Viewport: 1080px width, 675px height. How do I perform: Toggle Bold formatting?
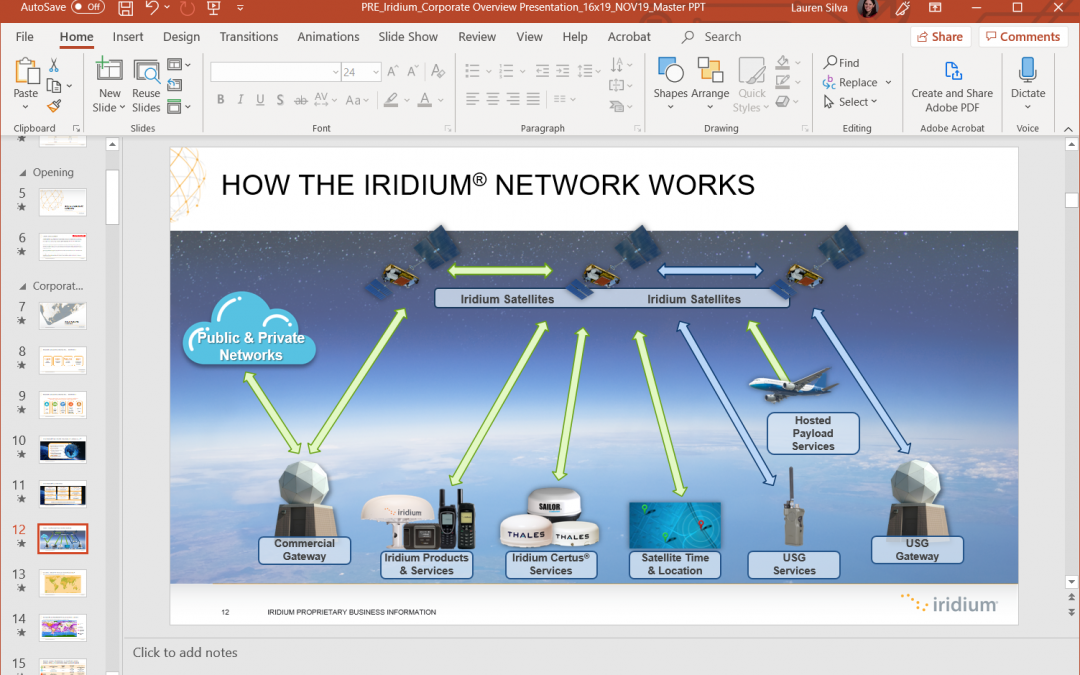[220, 100]
